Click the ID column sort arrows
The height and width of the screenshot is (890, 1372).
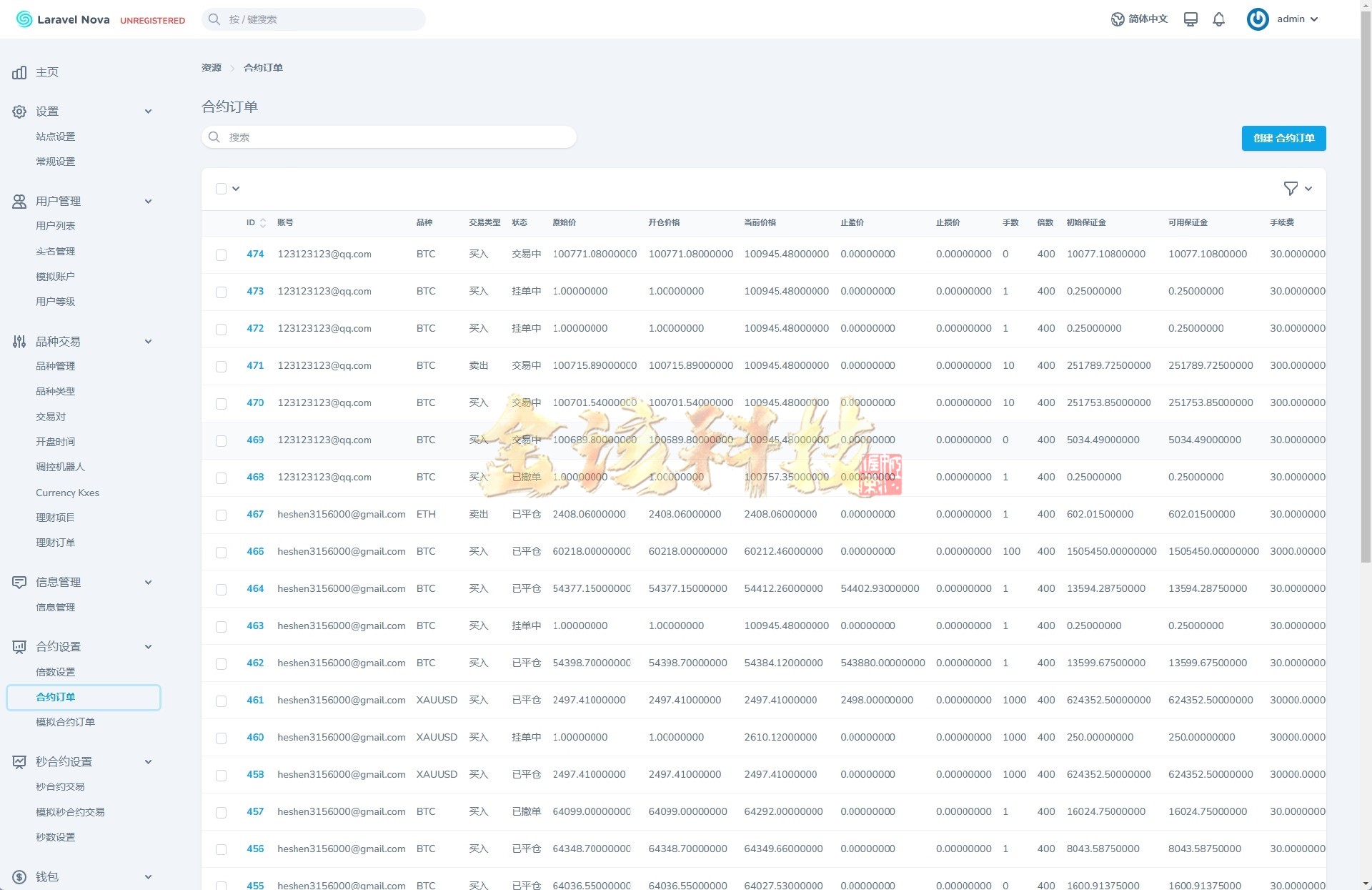tap(263, 223)
